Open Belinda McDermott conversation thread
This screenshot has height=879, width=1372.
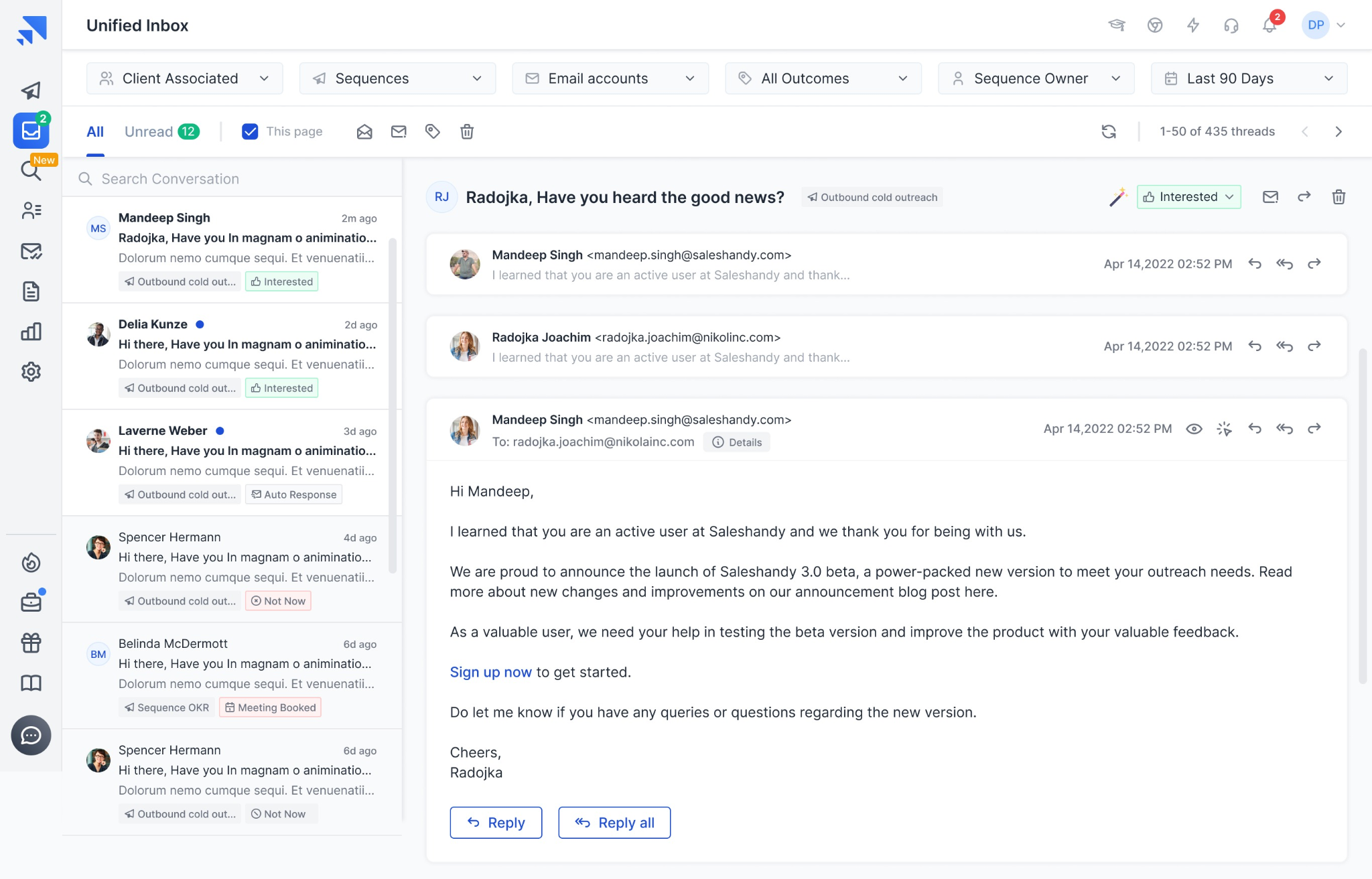(232, 675)
